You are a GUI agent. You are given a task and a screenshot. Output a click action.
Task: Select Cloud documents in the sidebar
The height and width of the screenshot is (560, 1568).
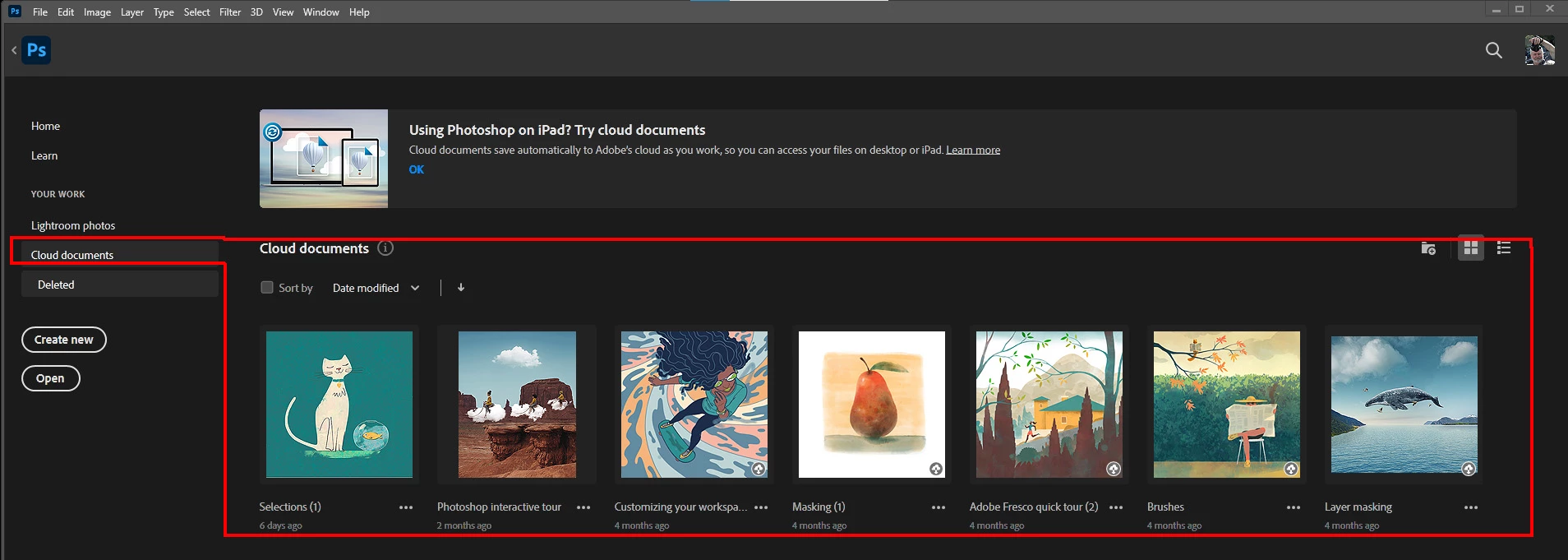[120, 254]
